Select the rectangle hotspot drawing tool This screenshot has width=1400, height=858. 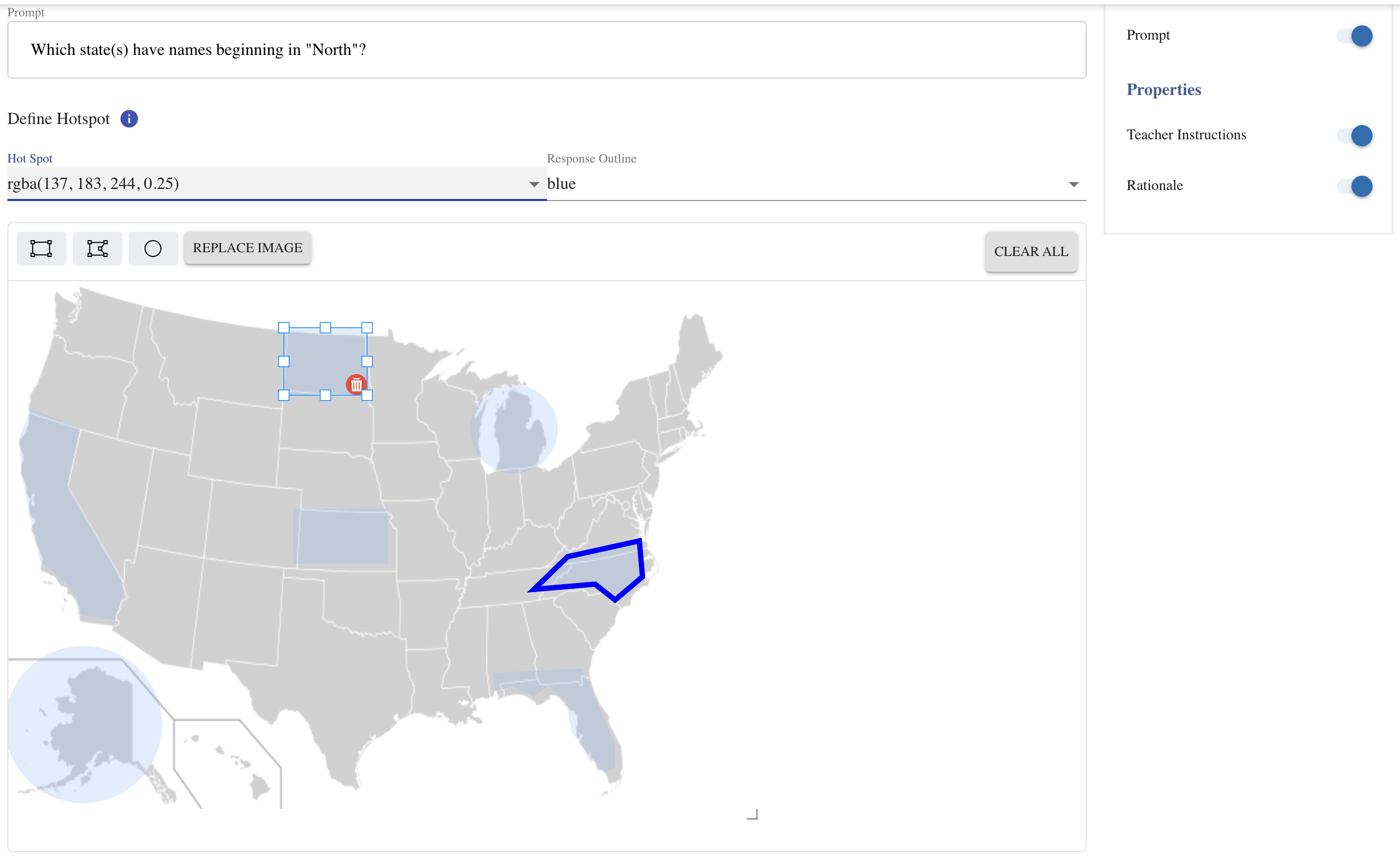point(41,249)
